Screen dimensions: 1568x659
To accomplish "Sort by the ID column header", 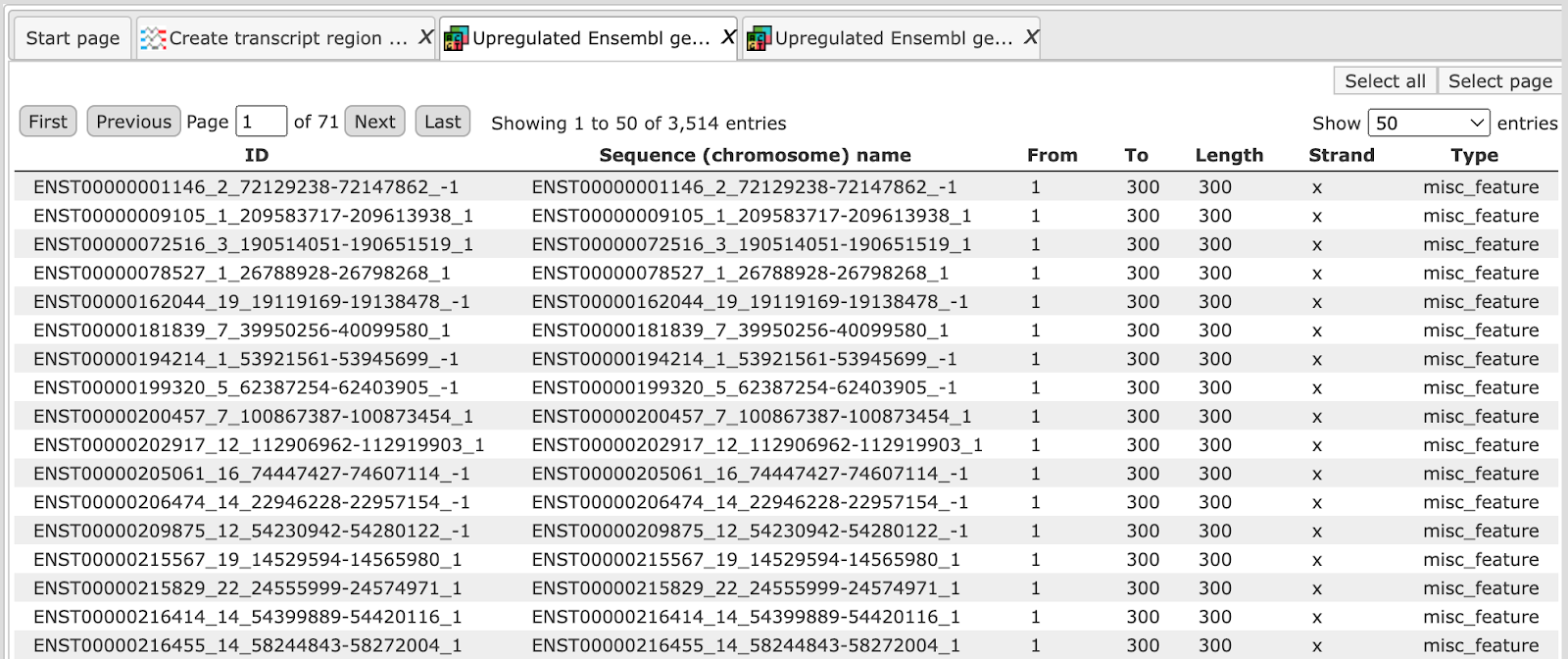I will (x=257, y=155).
